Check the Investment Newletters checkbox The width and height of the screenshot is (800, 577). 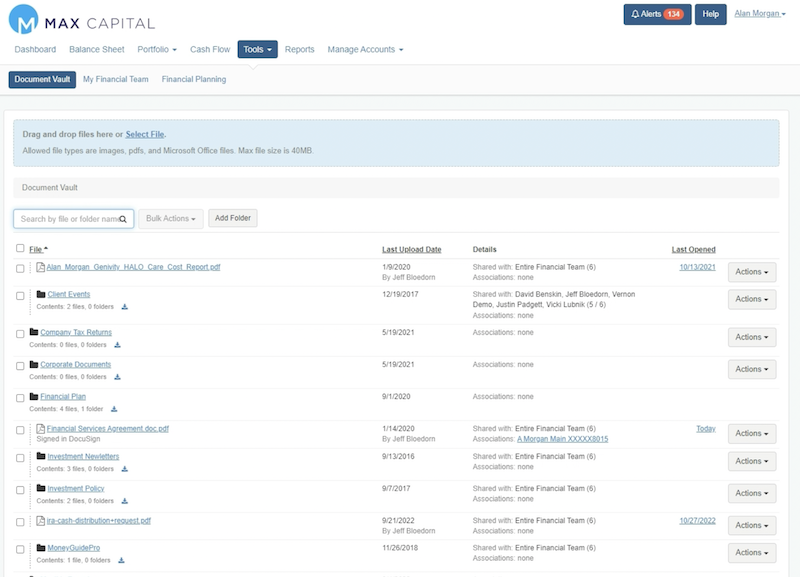click(20, 458)
